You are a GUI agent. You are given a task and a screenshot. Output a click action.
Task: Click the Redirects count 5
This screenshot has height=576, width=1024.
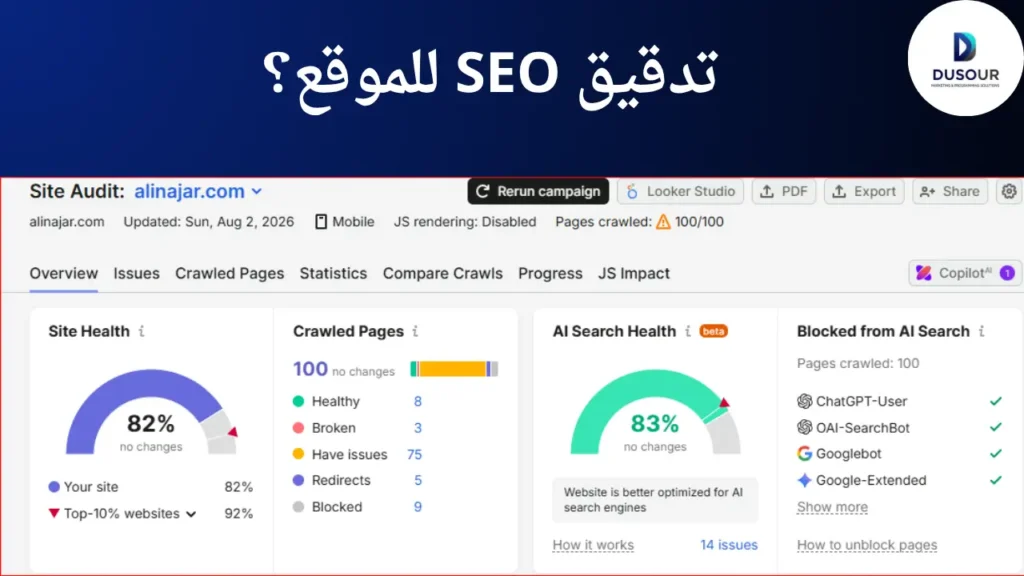(418, 480)
